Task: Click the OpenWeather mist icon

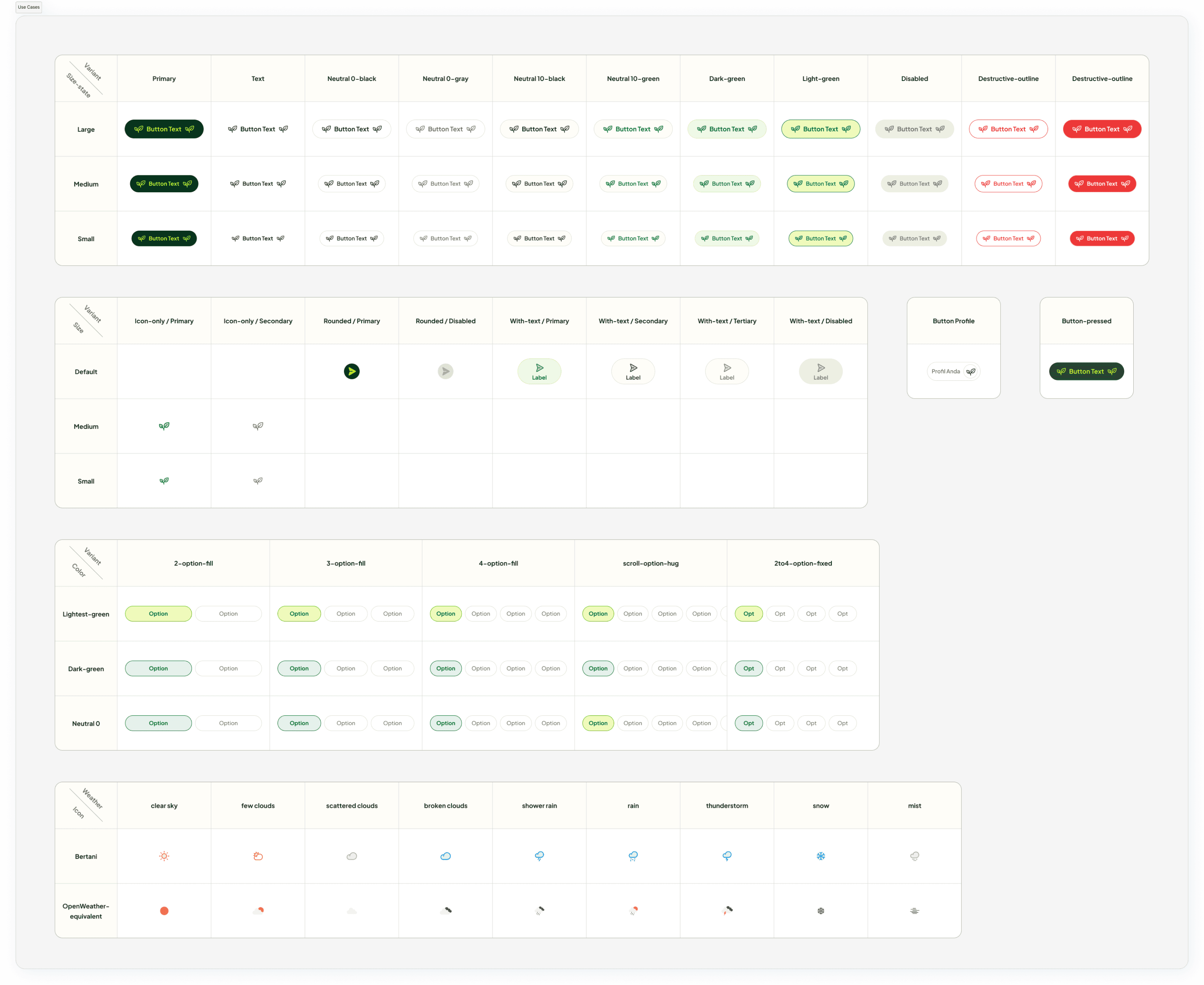Action: pos(914,911)
